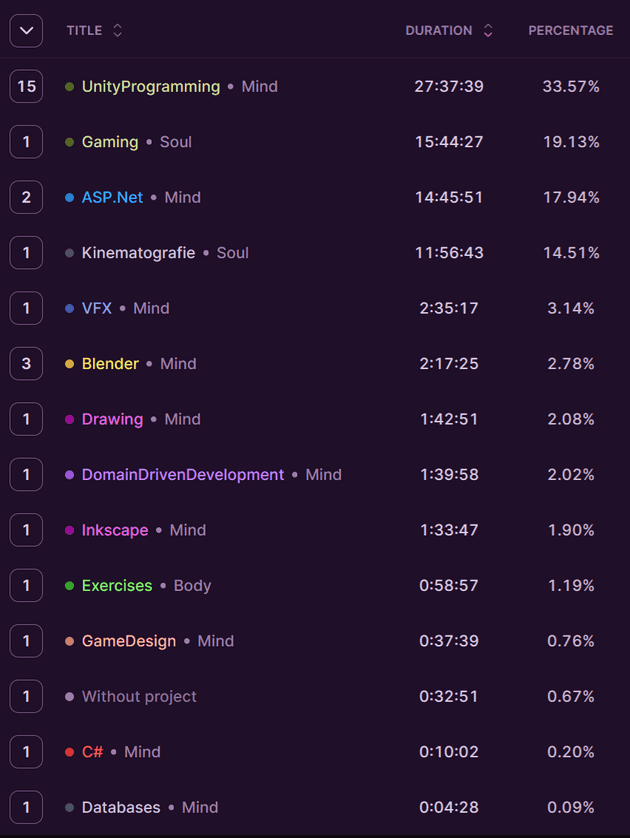Open the Gaming project link
Image resolution: width=630 pixels, height=838 pixels.
pos(110,142)
